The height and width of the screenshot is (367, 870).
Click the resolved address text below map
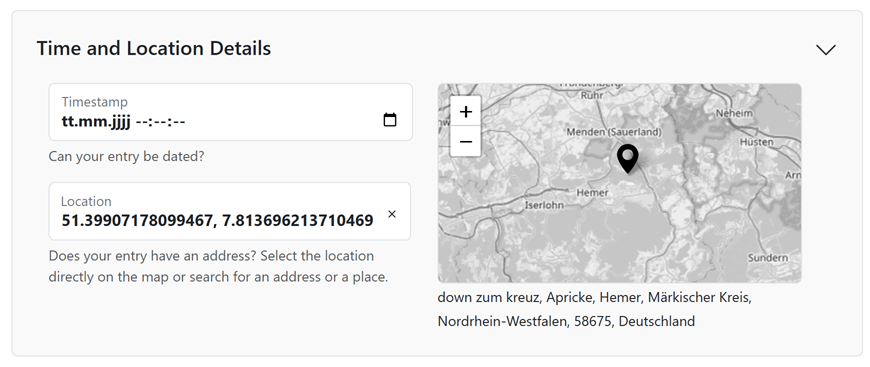pos(594,309)
